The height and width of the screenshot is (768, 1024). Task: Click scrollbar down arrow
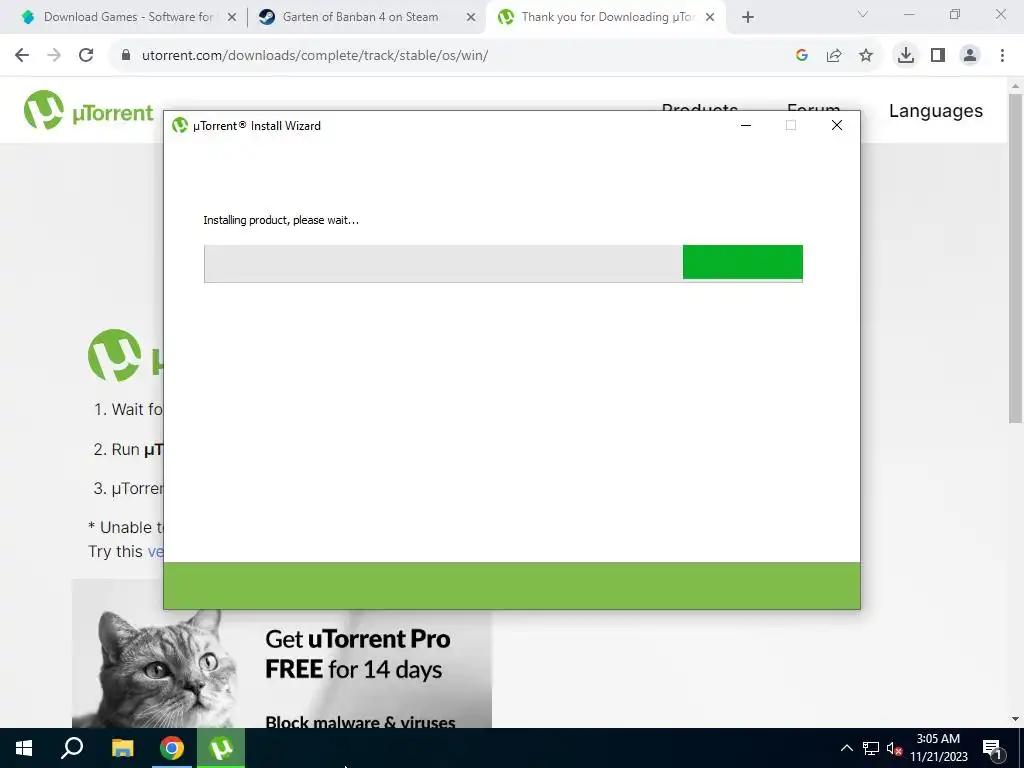1015,719
